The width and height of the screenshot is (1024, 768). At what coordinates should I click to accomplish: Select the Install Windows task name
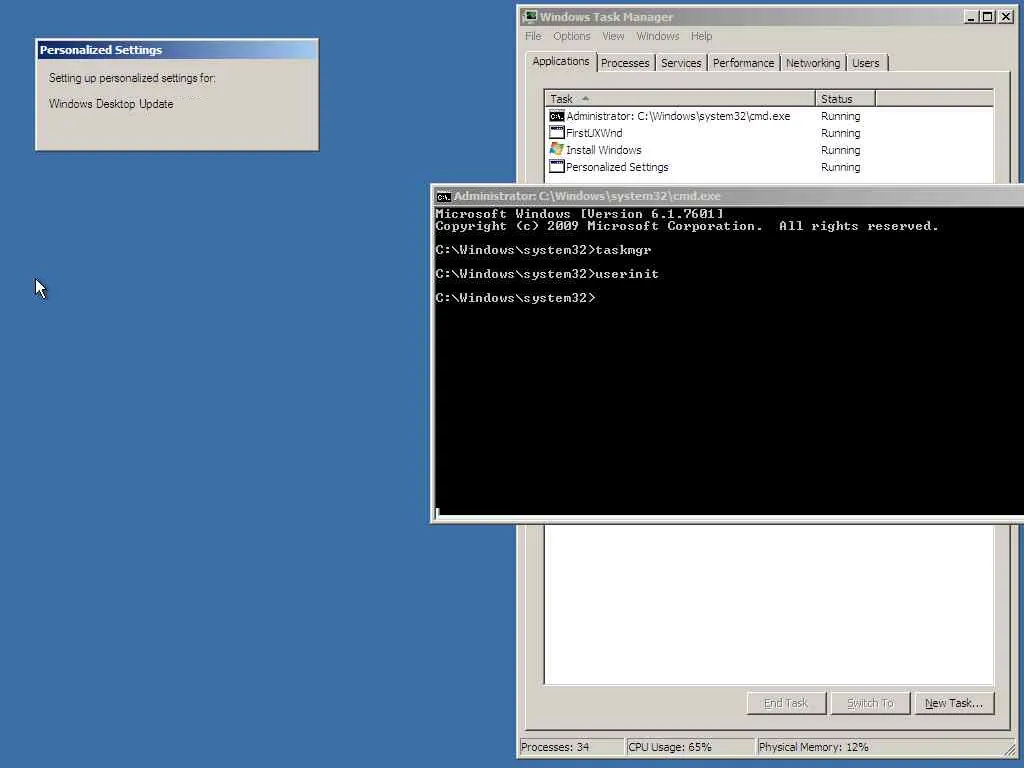pos(603,150)
